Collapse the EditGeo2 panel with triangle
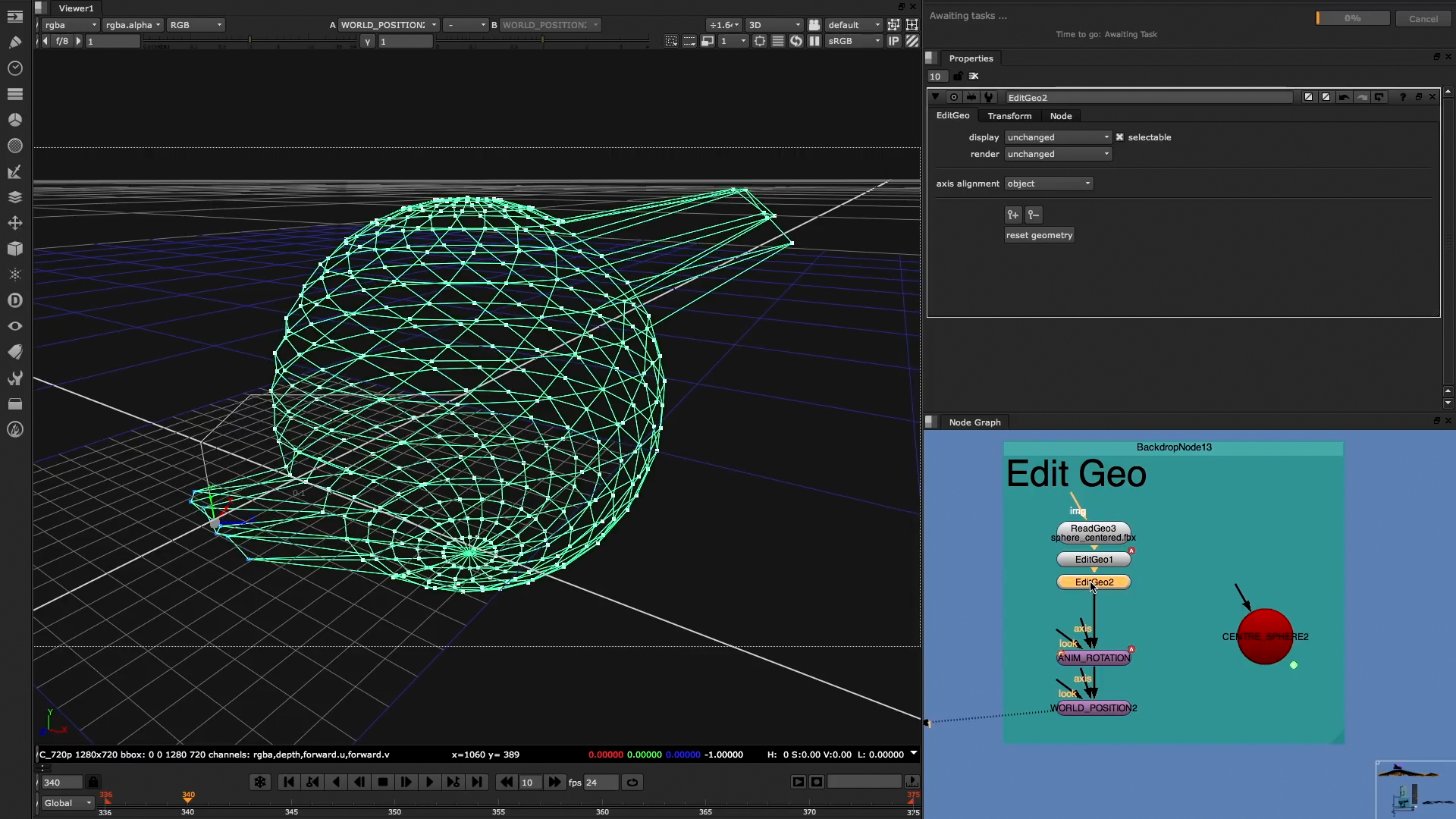 936,97
